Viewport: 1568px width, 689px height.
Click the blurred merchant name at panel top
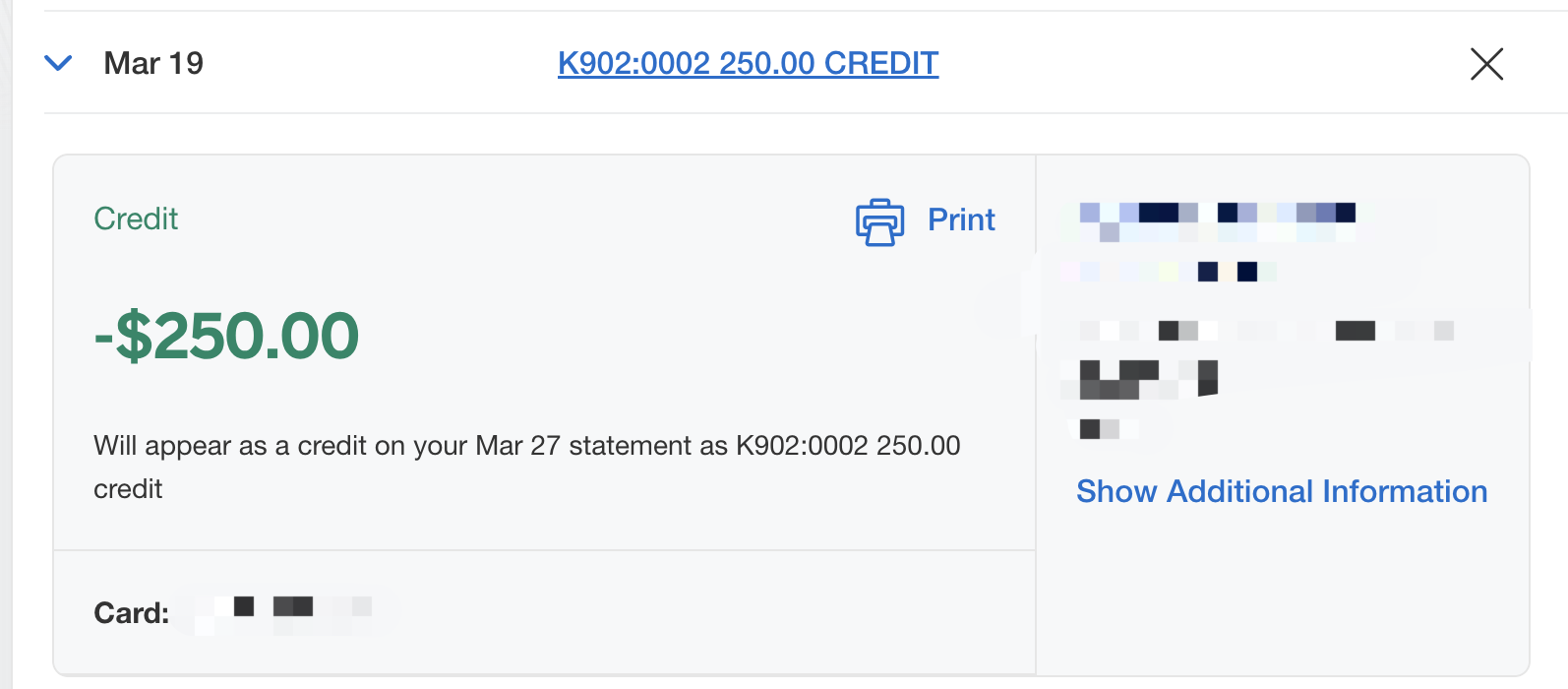[x=1218, y=221]
